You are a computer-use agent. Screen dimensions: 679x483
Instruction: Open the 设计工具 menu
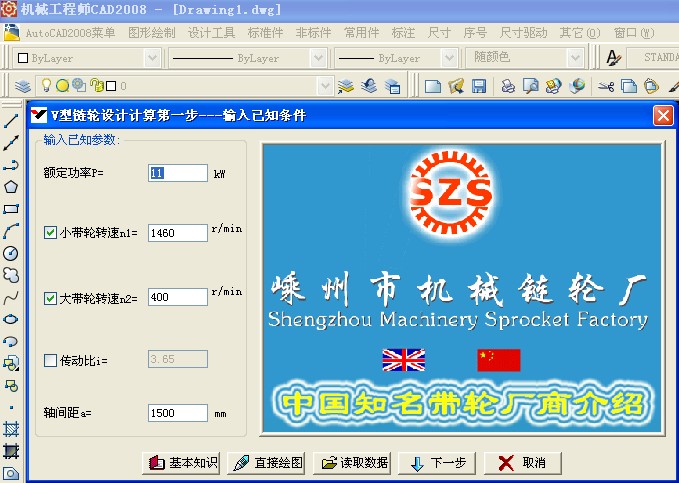click(211, 33)
